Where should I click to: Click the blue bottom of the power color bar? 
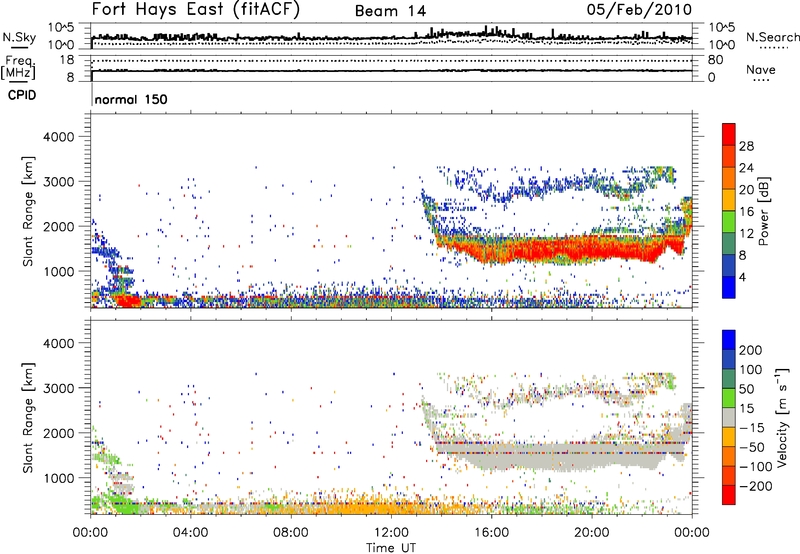[x=729, y=287]
